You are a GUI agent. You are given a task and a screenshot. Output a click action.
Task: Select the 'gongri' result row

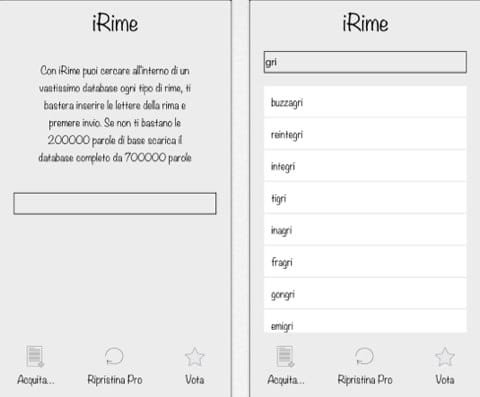coord(365,294)
